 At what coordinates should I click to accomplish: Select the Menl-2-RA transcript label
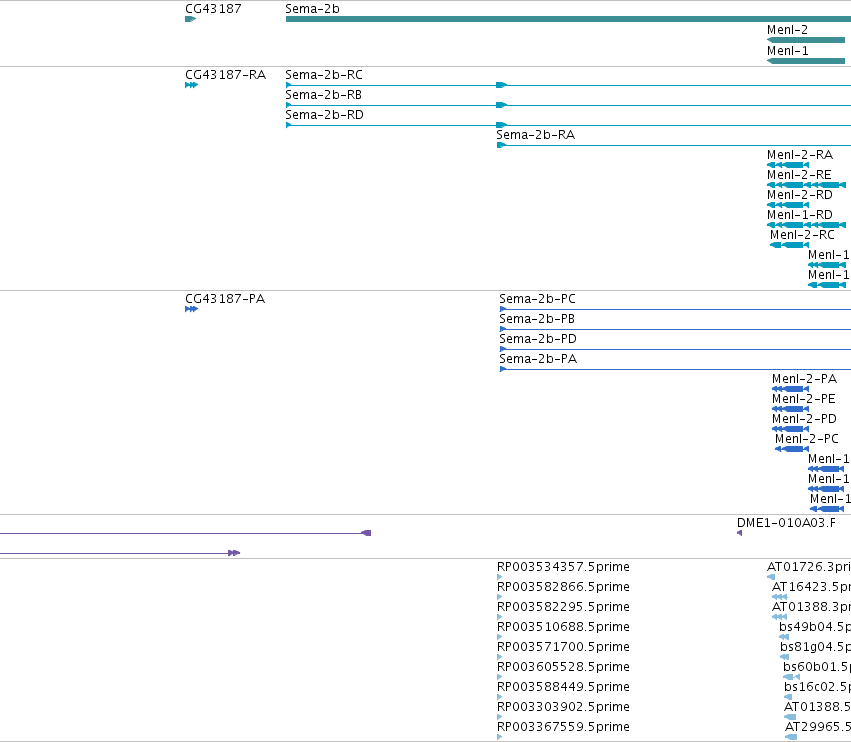[799, 155]
